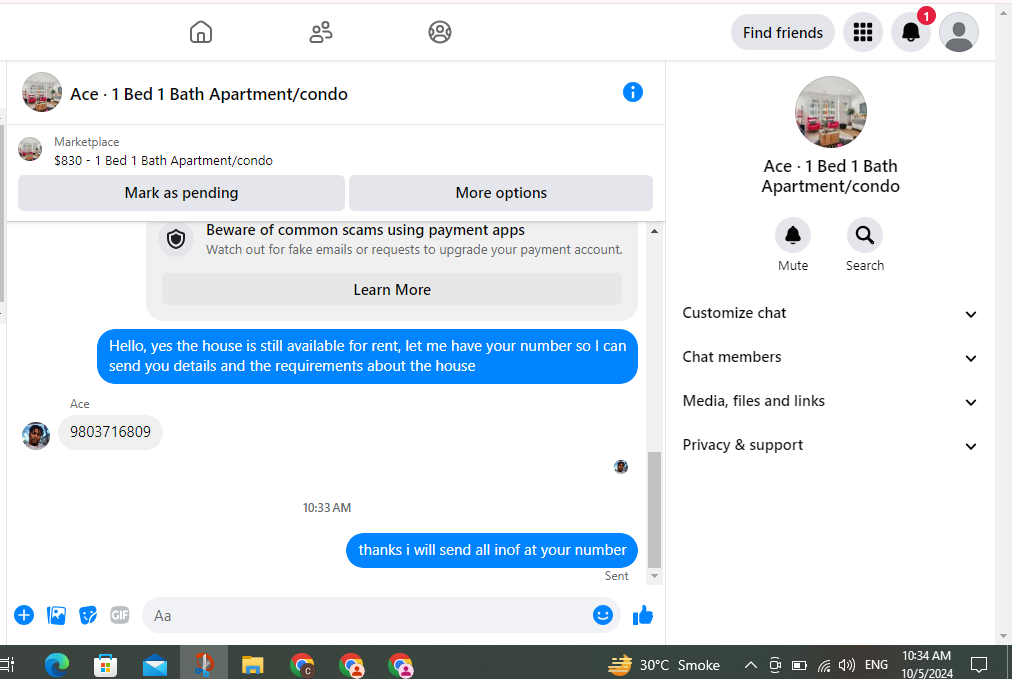1012x679 pixels.
Task: Open the Chrome icon next to File Explorer
Action: [x=302, y=665]
